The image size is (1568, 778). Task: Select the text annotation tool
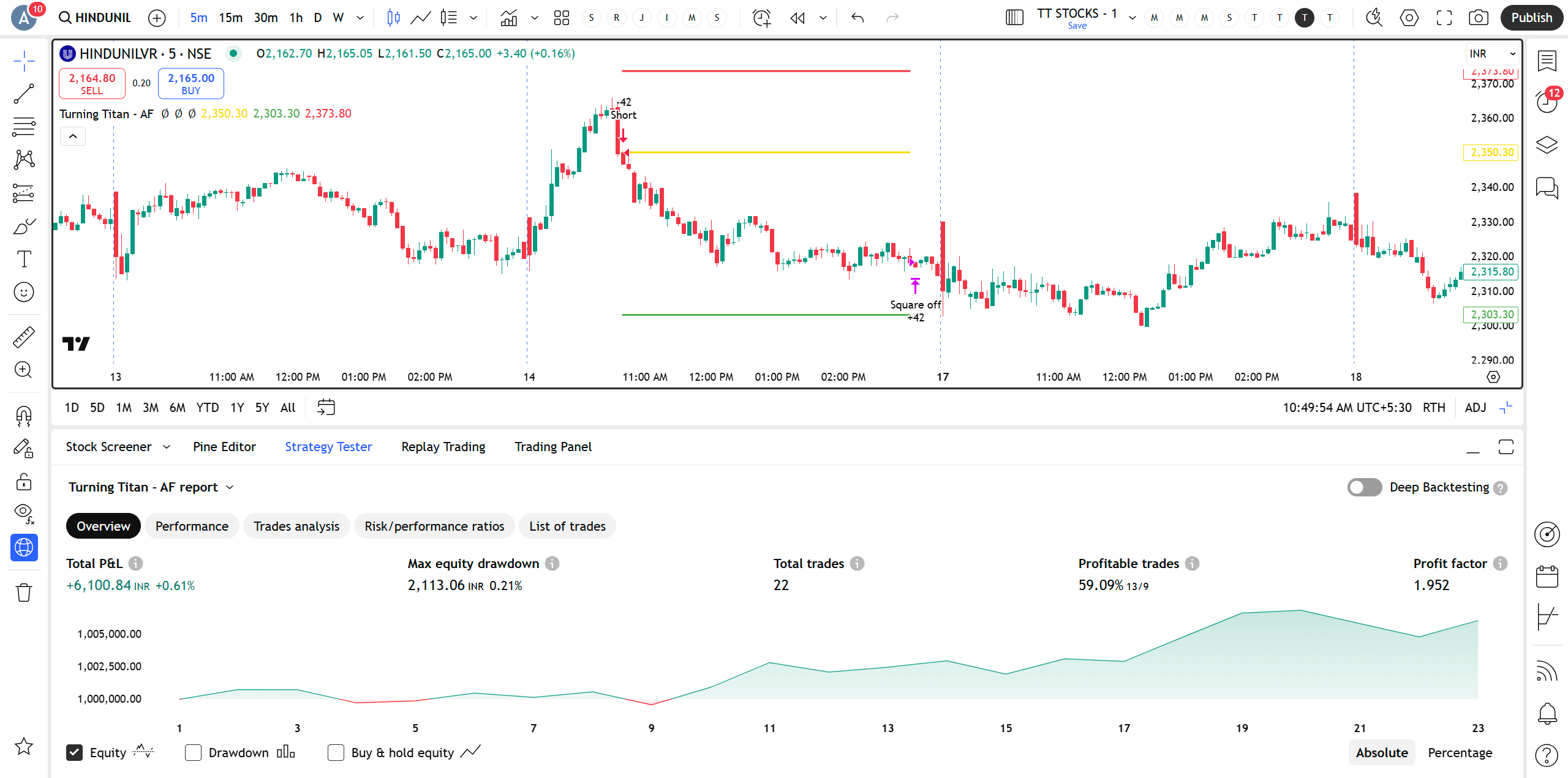coord(24,259)
